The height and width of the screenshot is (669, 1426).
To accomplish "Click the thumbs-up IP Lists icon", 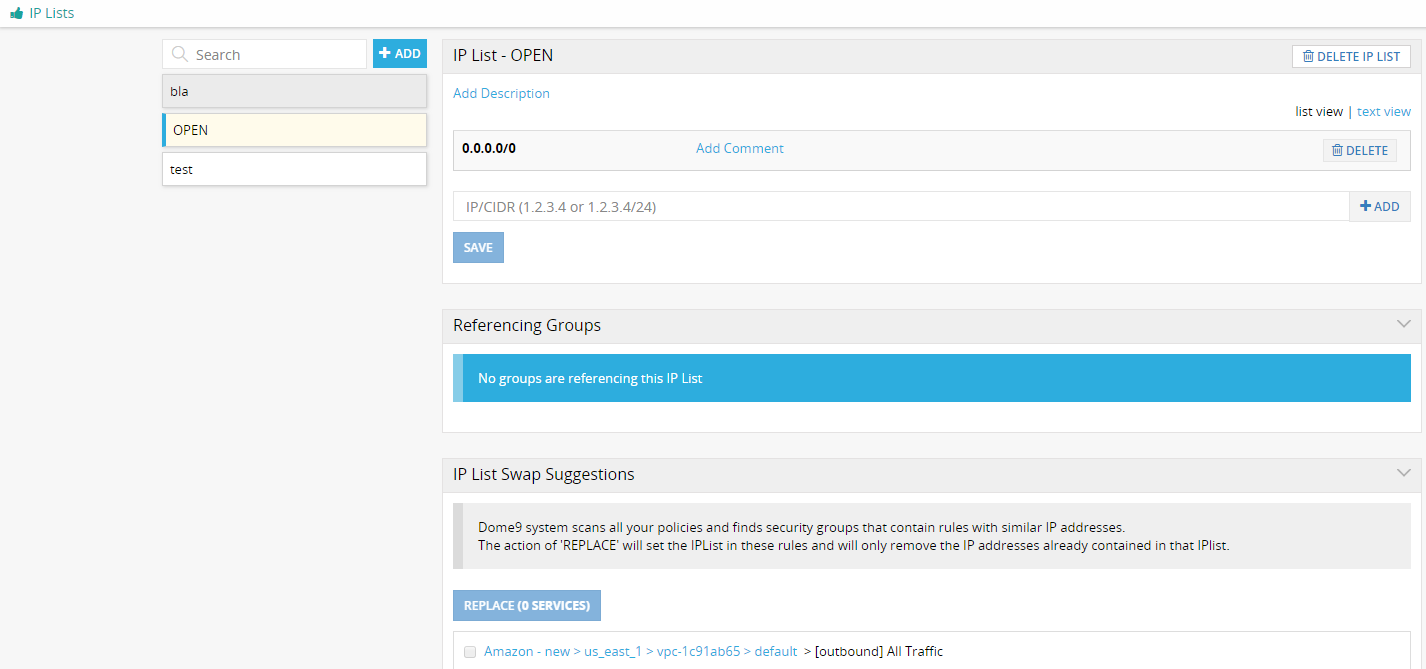I will pyautogui.click(x=16, y=14).
